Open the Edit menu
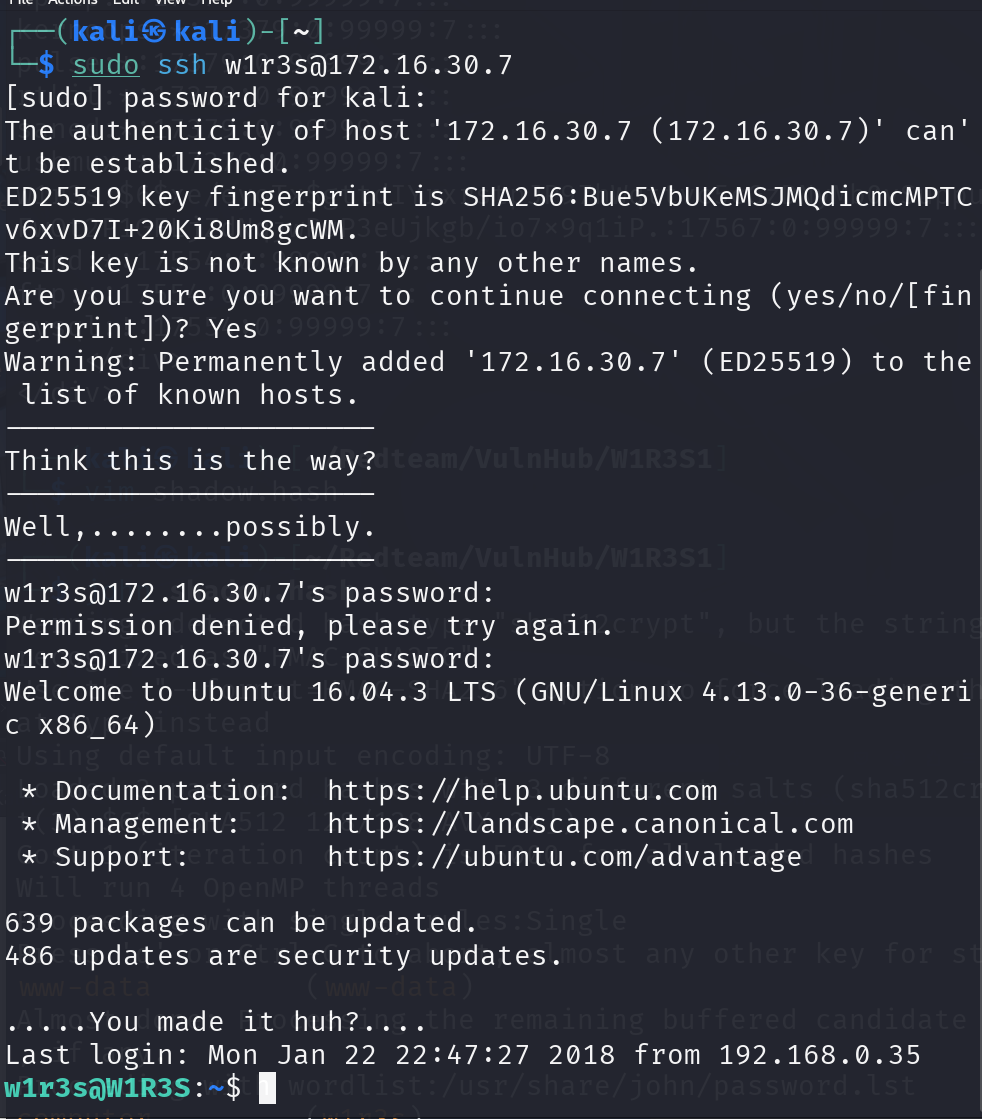 (126, 2)
